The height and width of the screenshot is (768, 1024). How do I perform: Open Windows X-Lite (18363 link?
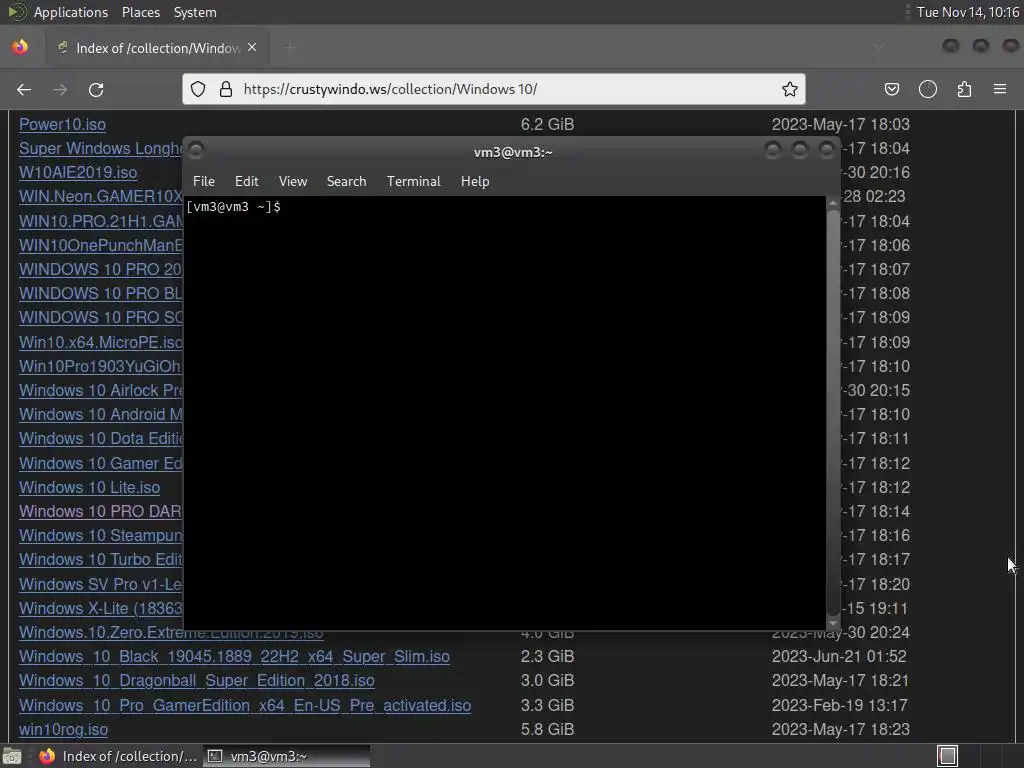click(101, 608)
